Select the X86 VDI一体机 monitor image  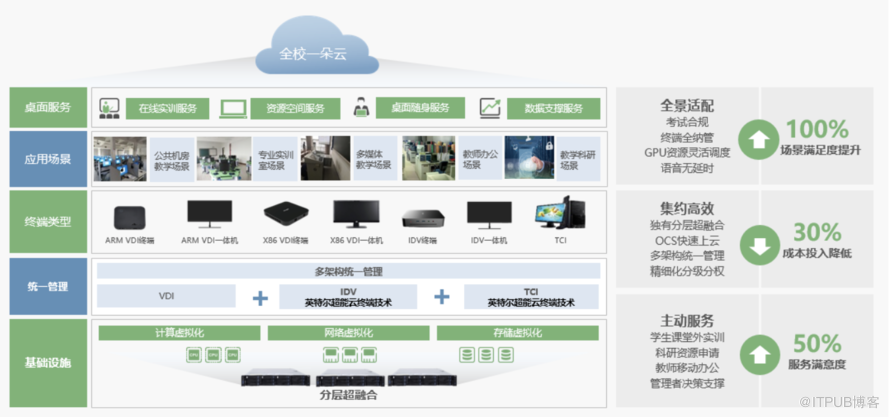(356, 214)
